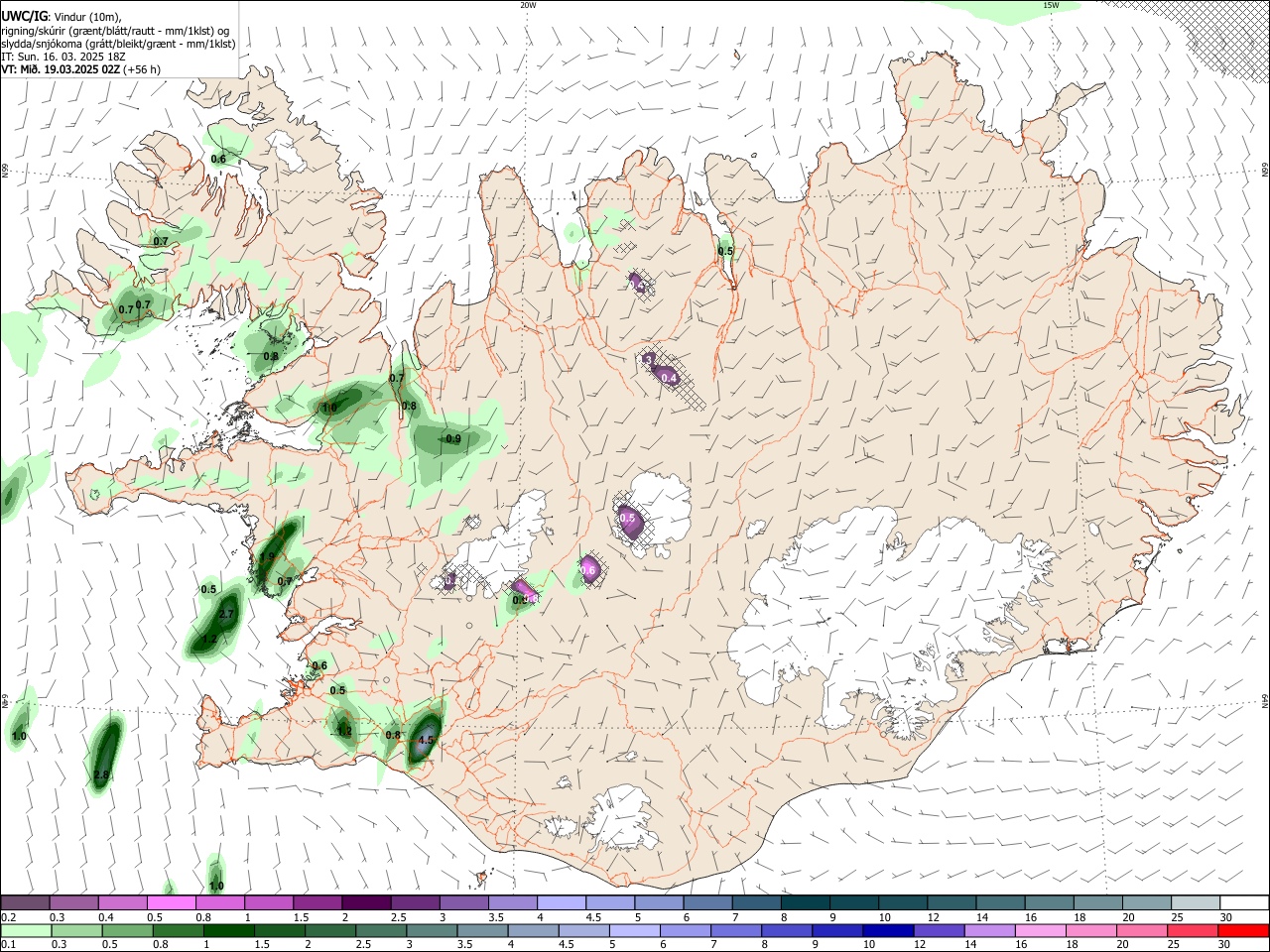This screenshot has width=1270, height=952.
Task: Click the 2.7 precipitation value off the west coast
Action: point(226,615)
